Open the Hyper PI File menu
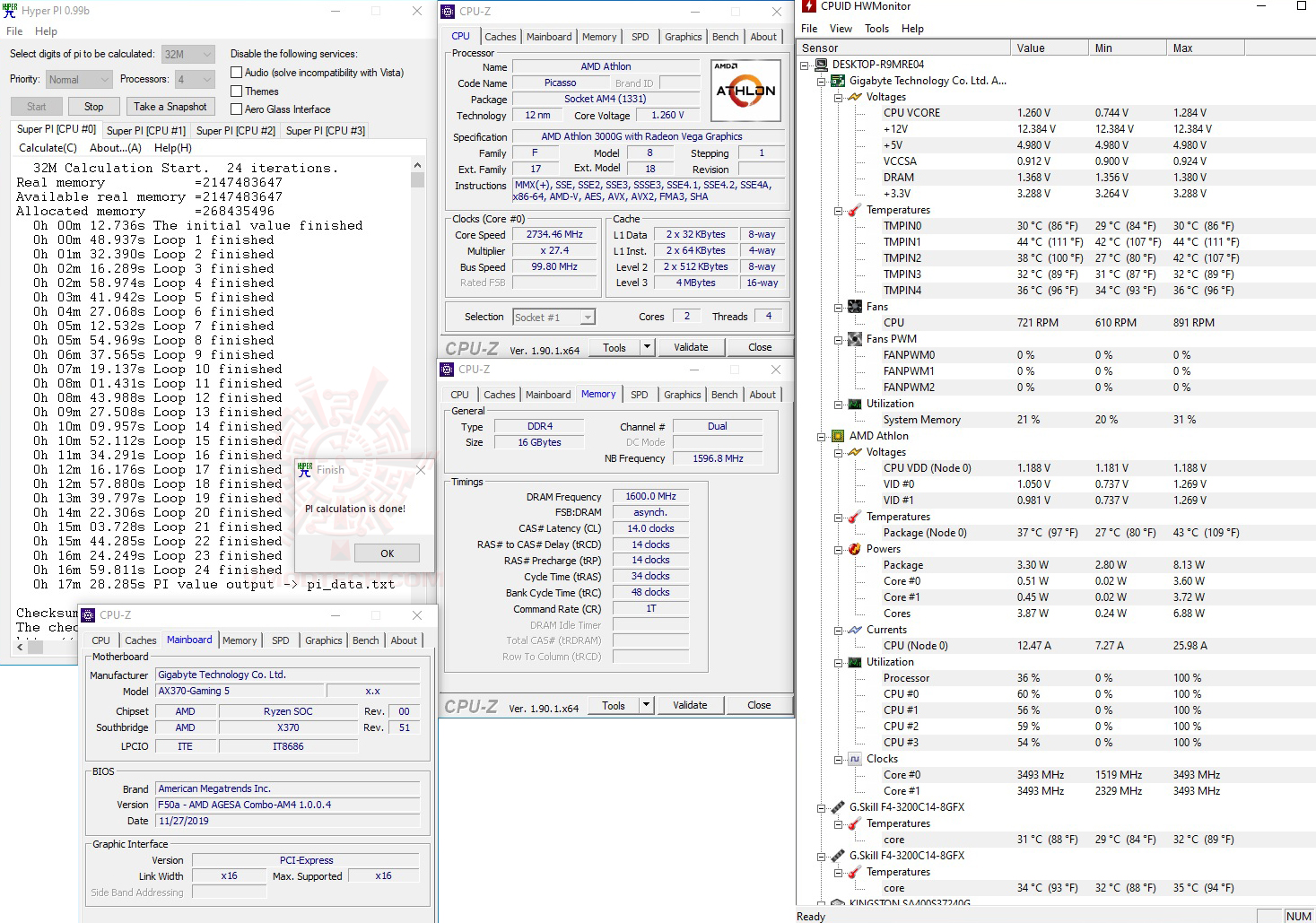Viewport: 1316px width, 923px height. click(14, 31)
